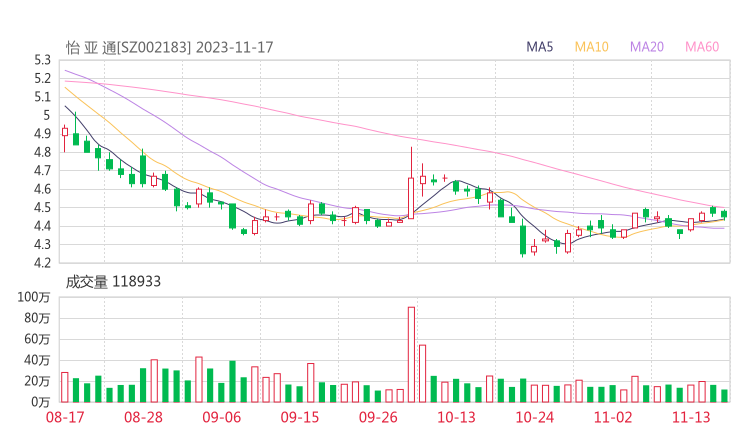Click the 20万 volume axis label
This screenshot has width=740, height=440.
[37, 381]
